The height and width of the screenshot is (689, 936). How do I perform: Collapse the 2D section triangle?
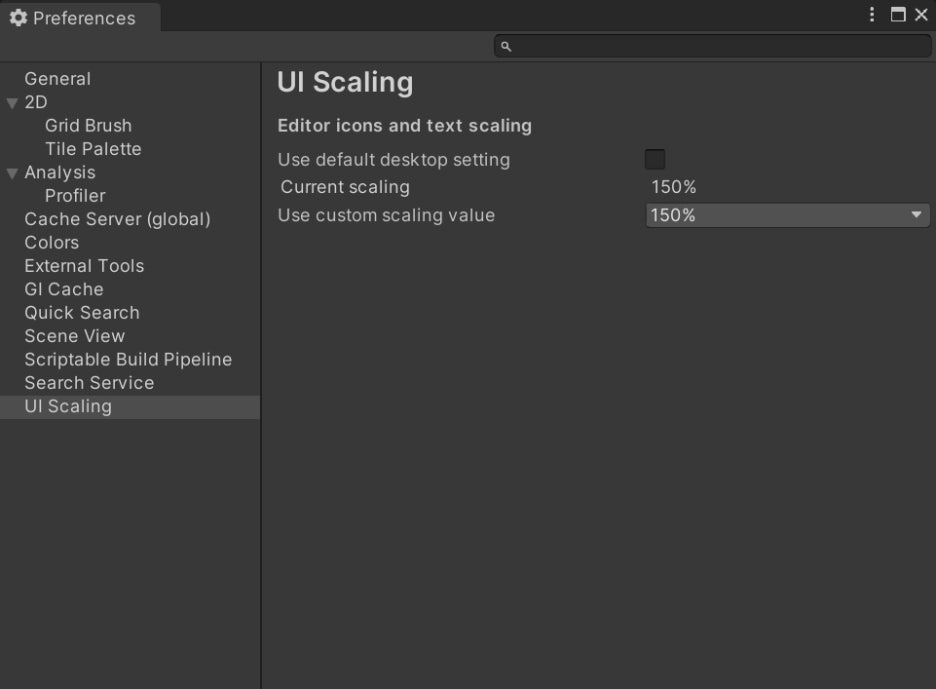click(12, 103)
